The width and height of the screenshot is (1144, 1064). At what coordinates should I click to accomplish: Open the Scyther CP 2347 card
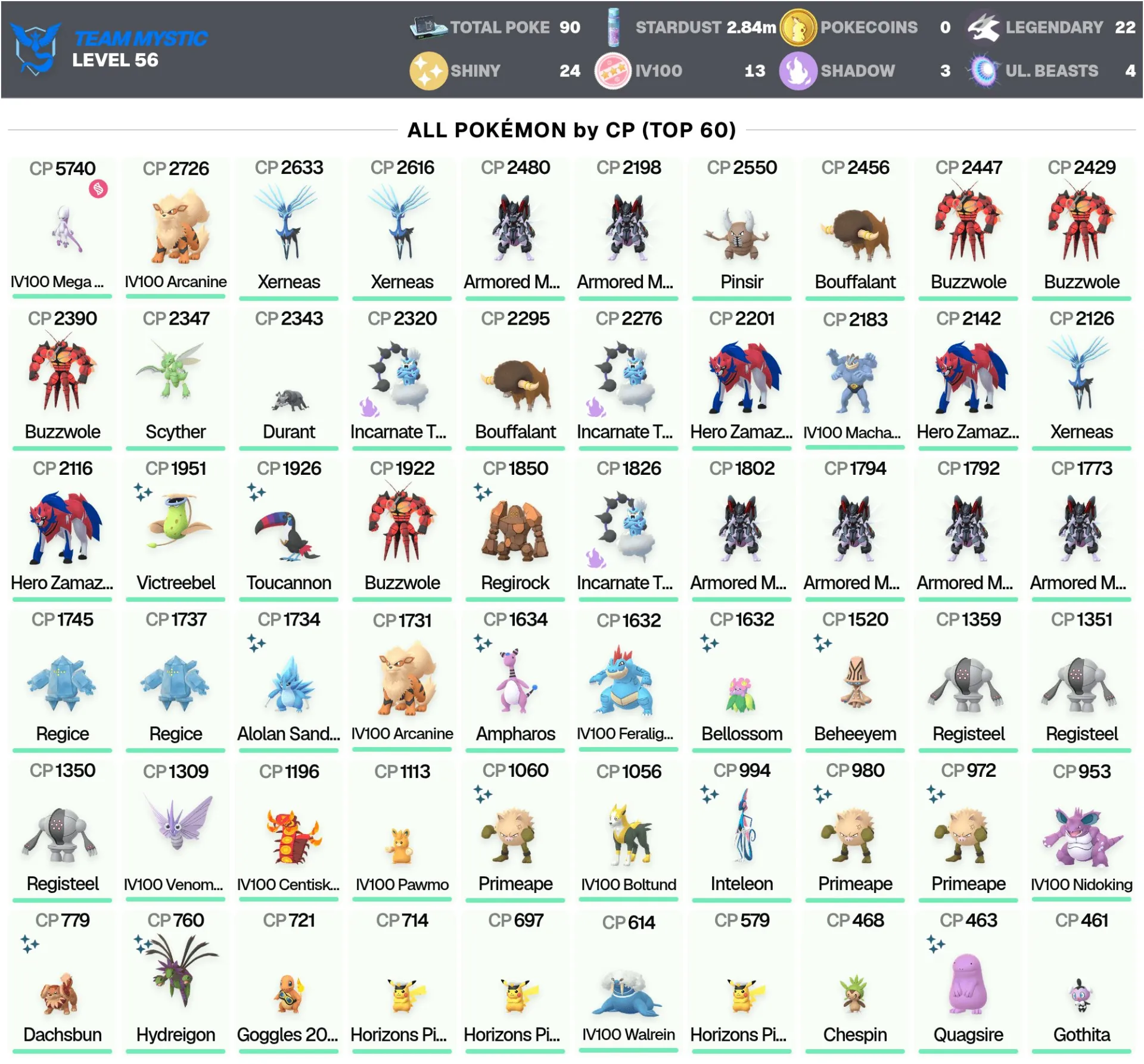pos(176,379)
